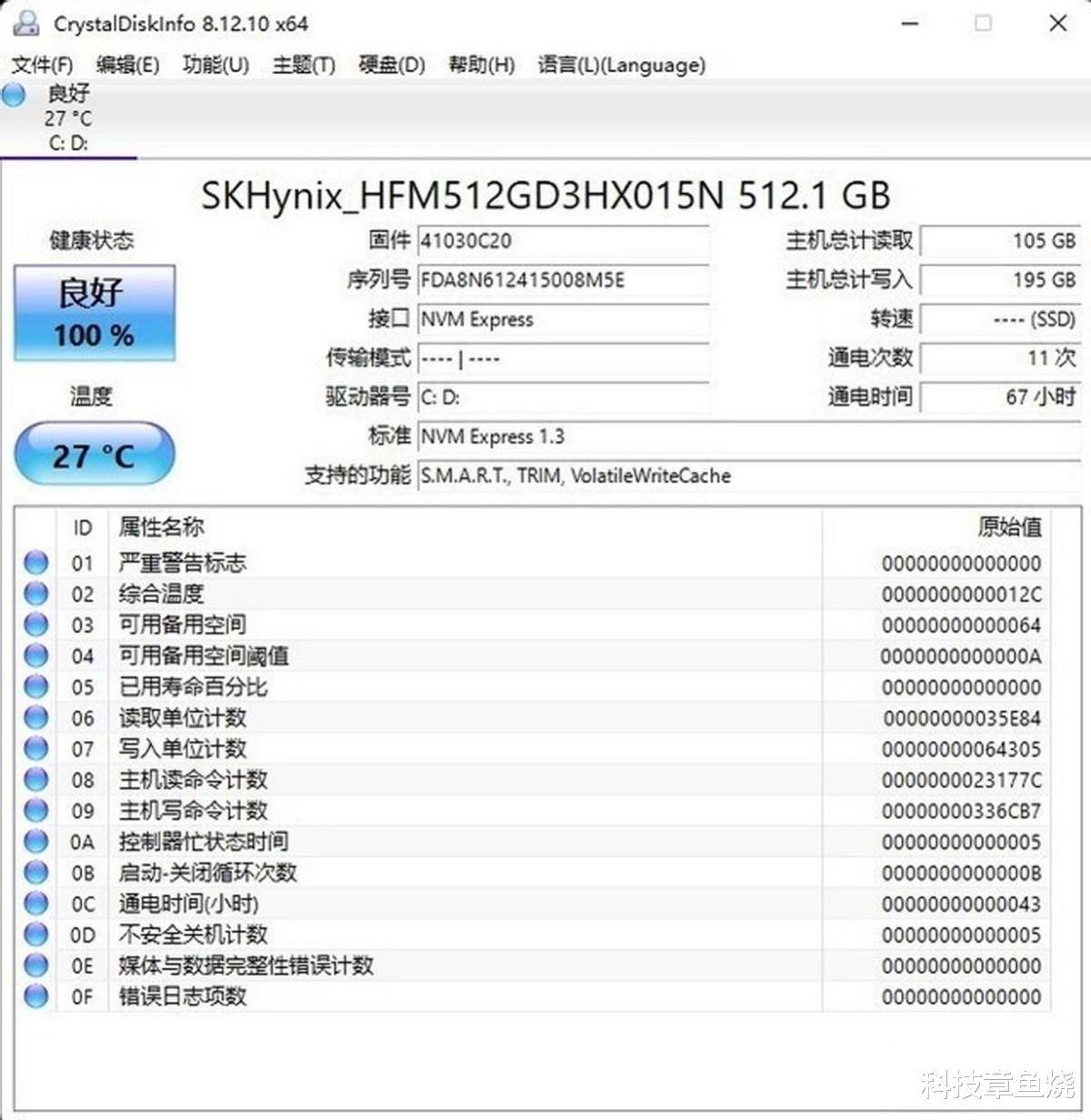Screen dimensions: 1091x1120
Task: Click the blue dot beside 媒体与数据完整性错误计数
Action: tap(35, 965)
